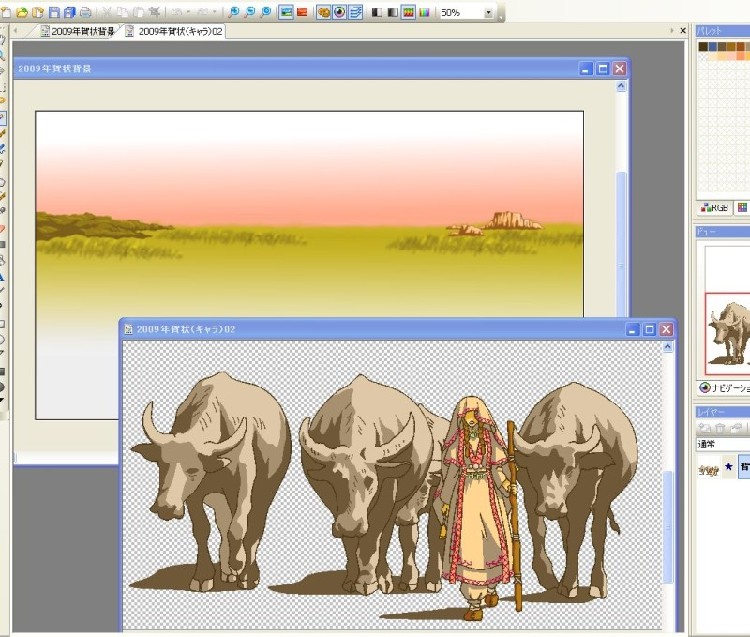Toggle the layer list panel button
The height and width of the screenshot is (637, 750).
click(355, 12)
